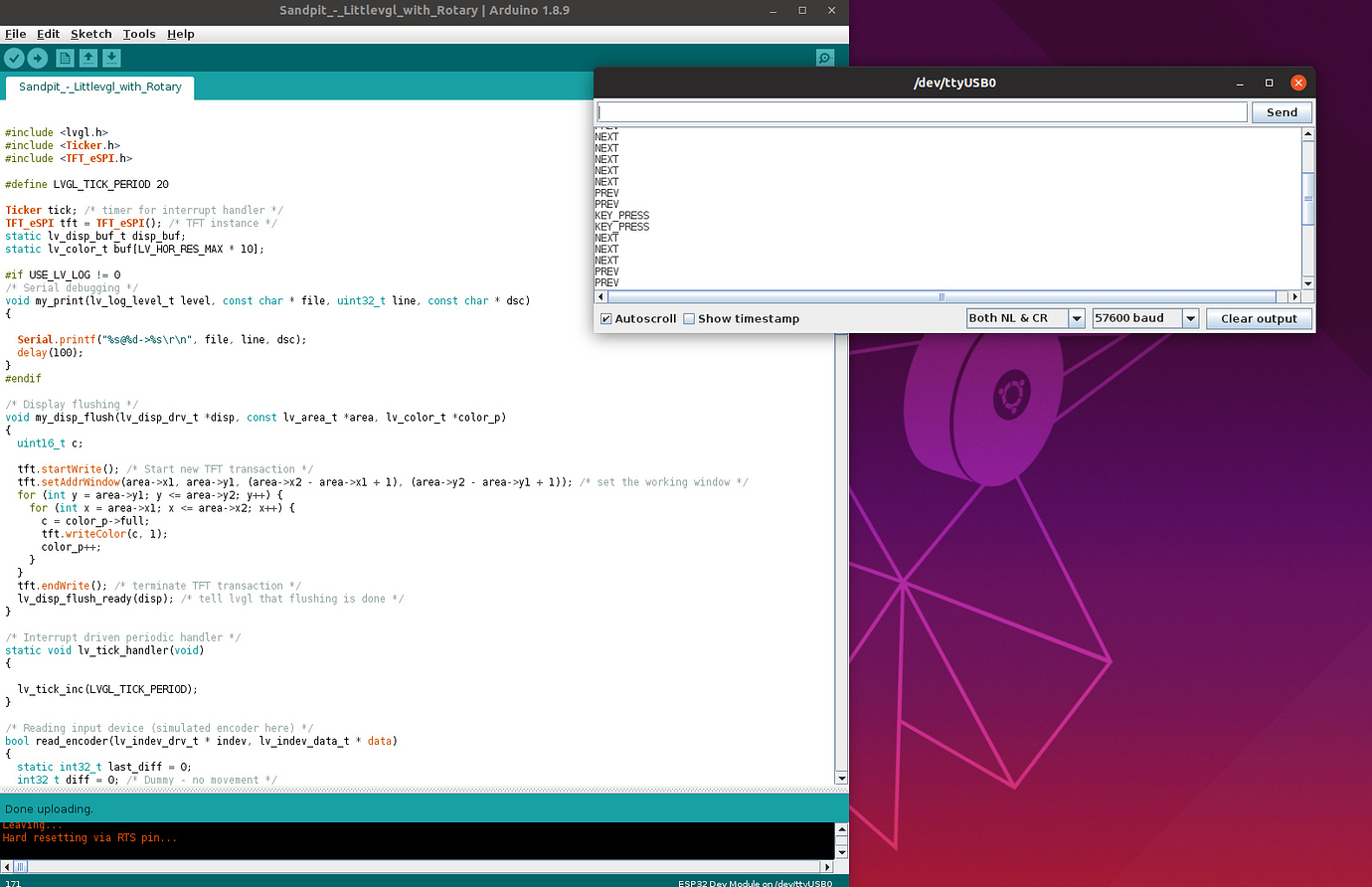
Task: Click the Upload sketch arrow icon
Action: pos(38,59)
